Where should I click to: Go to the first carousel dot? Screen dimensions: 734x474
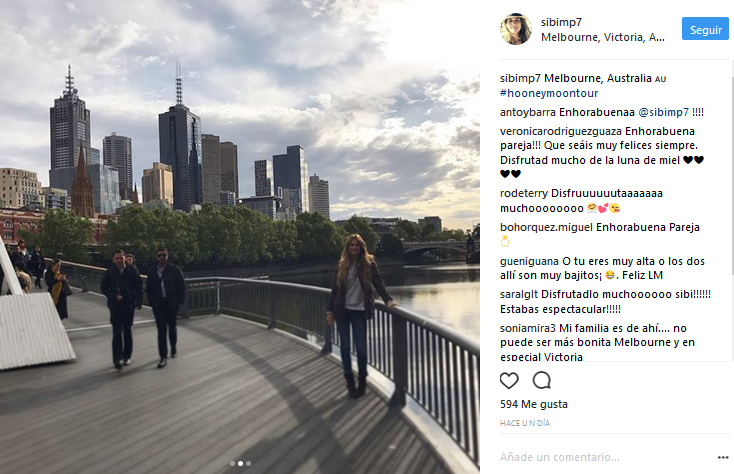coord(232,463)
